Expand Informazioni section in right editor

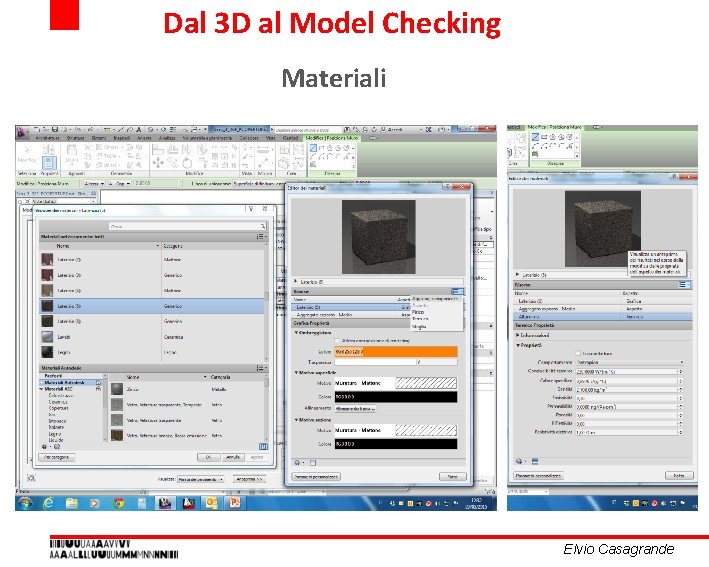[518, 335]
